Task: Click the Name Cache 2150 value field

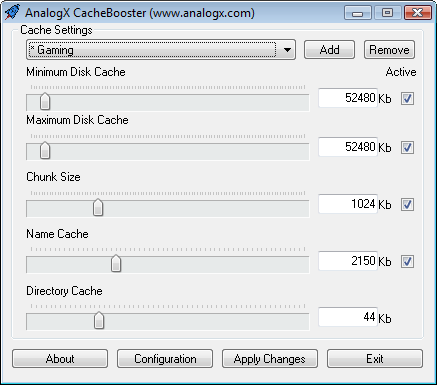Action: pos(348,261)
